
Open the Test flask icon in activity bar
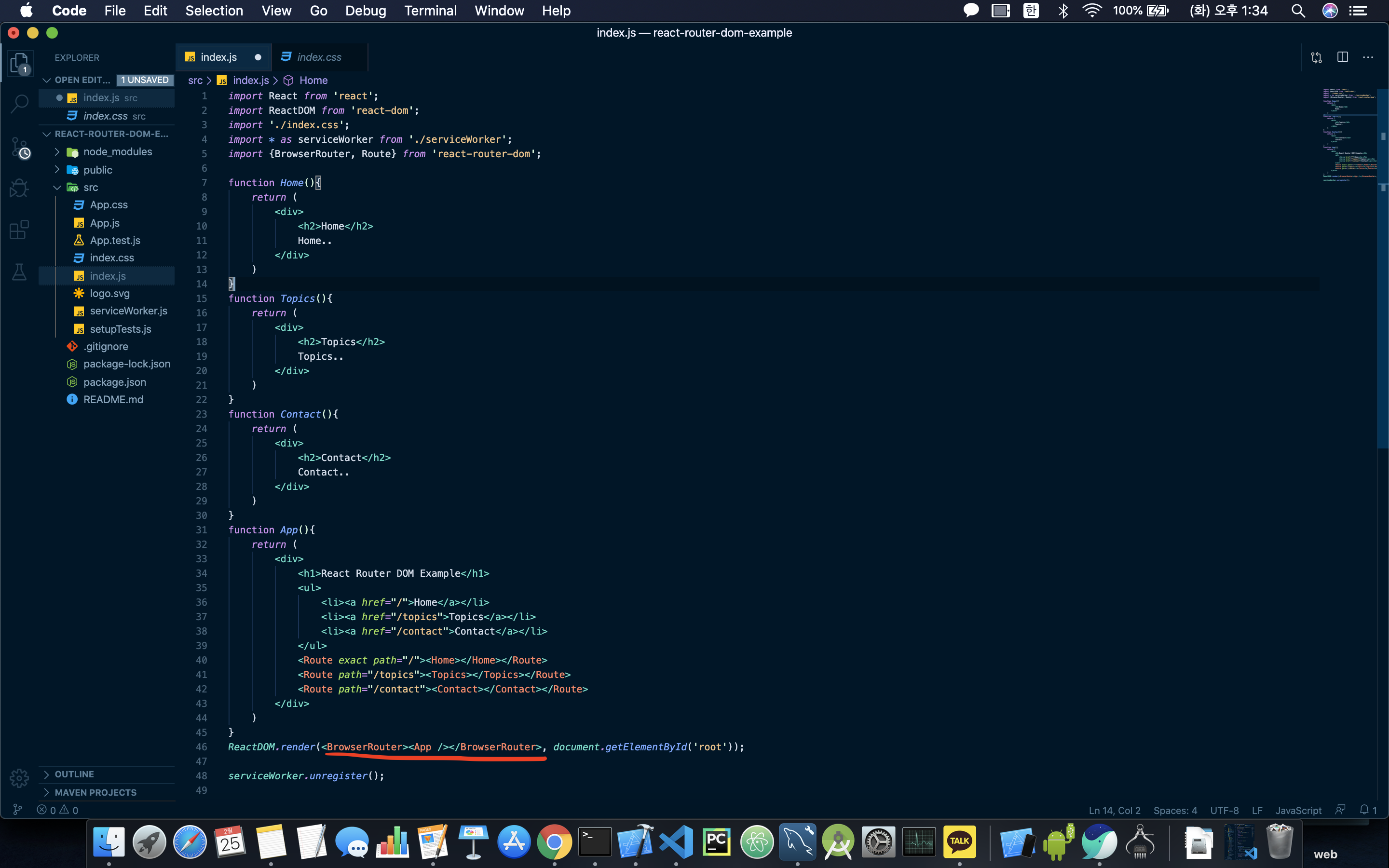coord(19,271)
